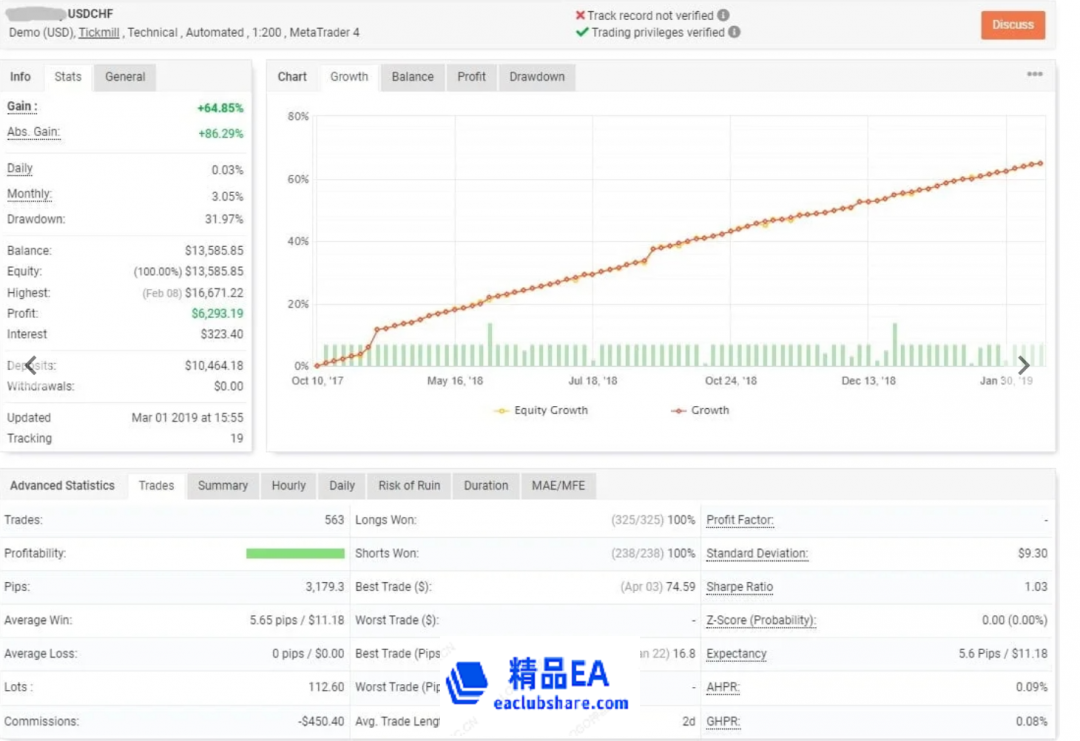Open the Risk of Ruin tab
Viewport: 1080px width, 741px height.
[x=409, y=486]
